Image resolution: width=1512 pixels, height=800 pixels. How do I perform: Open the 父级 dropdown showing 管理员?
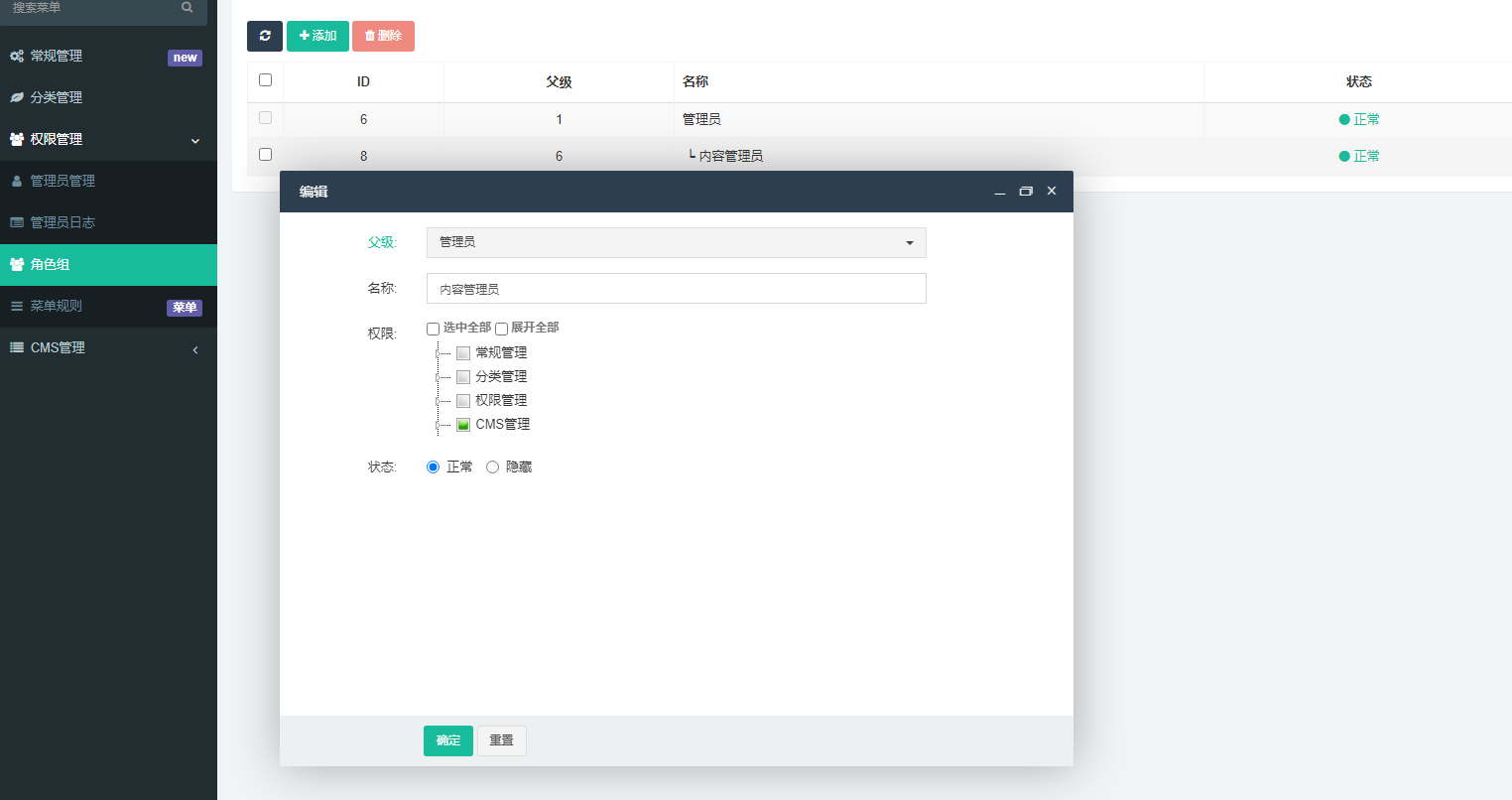[677, 242]
